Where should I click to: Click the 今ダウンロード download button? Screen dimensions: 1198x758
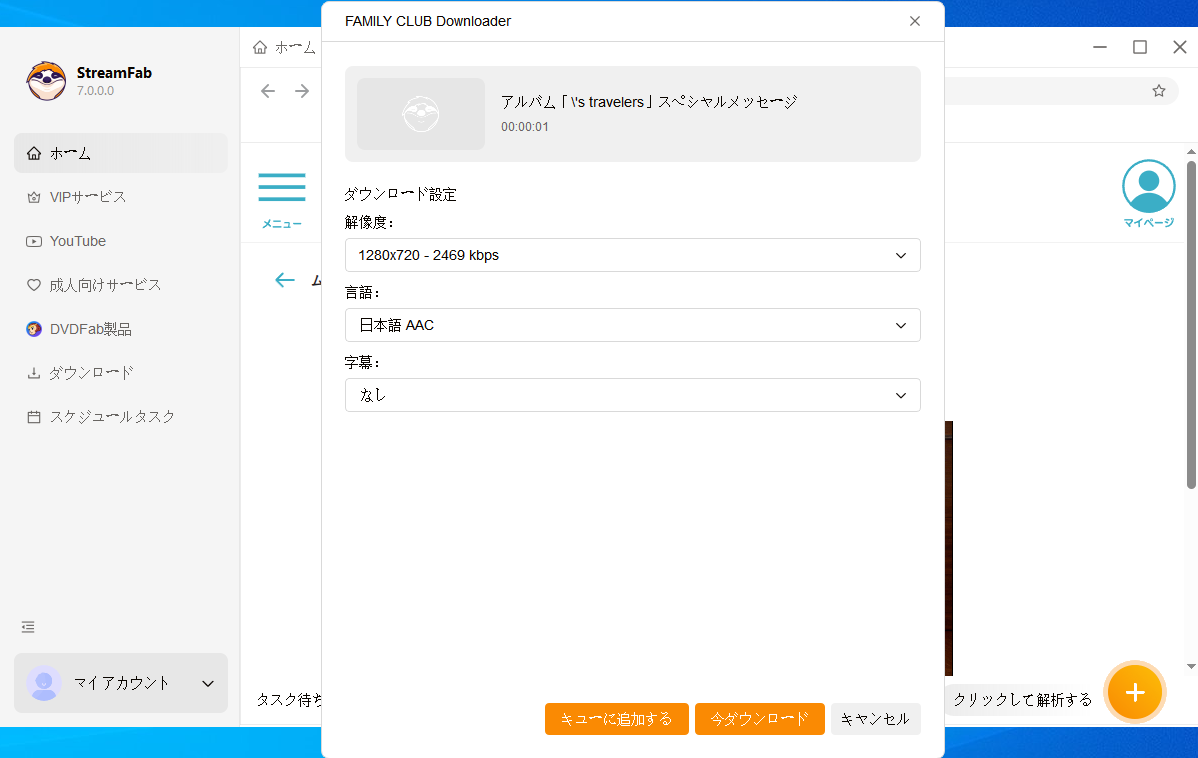[x=759, y=718]
